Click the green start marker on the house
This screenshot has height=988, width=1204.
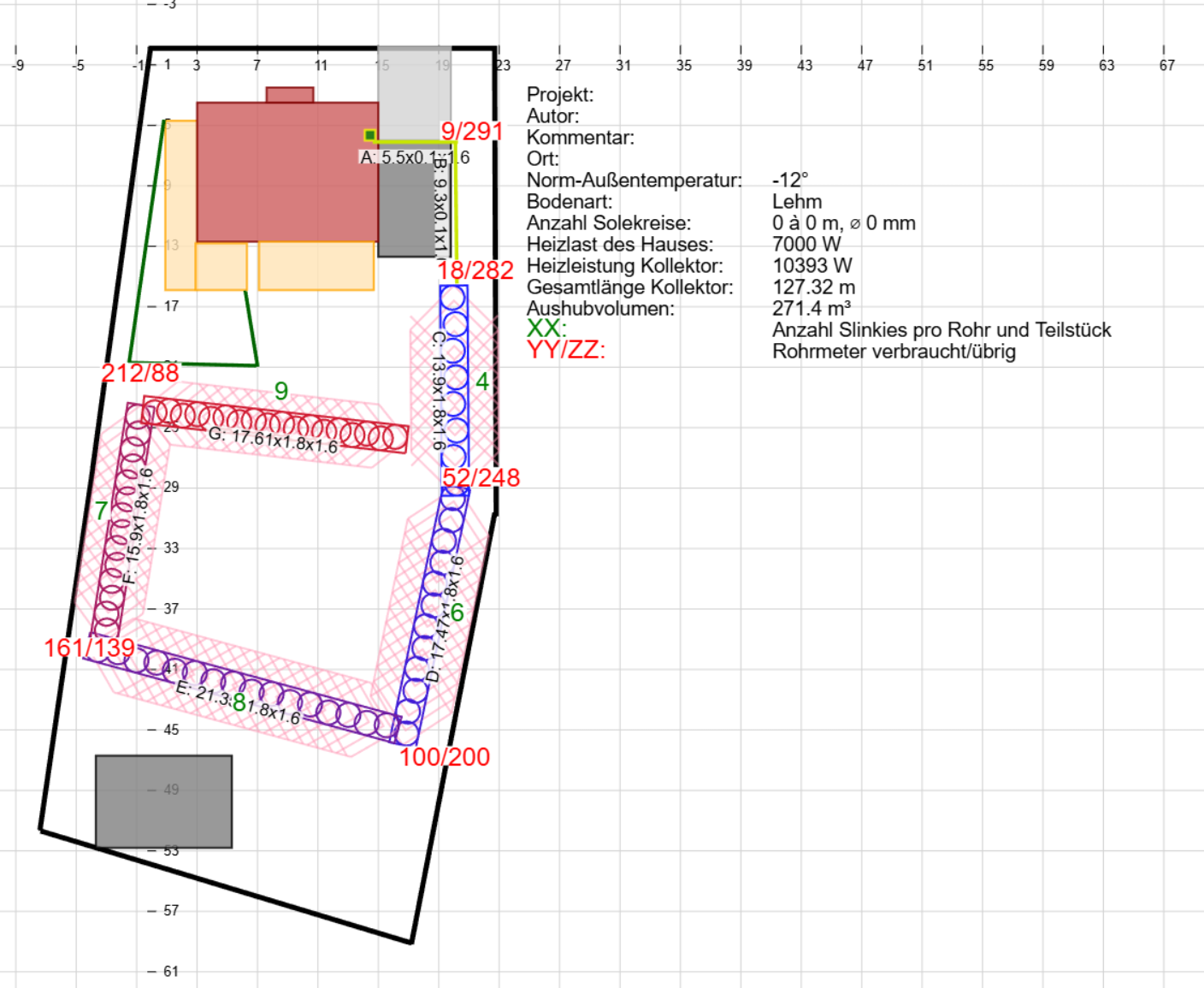coord(369,135)
